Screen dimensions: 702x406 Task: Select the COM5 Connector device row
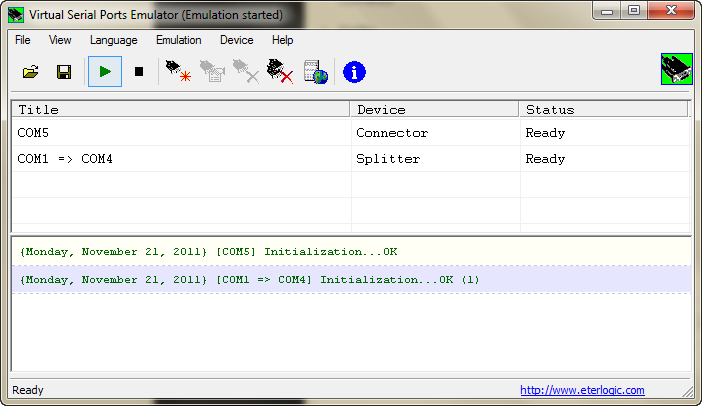[x=180, y=133]
